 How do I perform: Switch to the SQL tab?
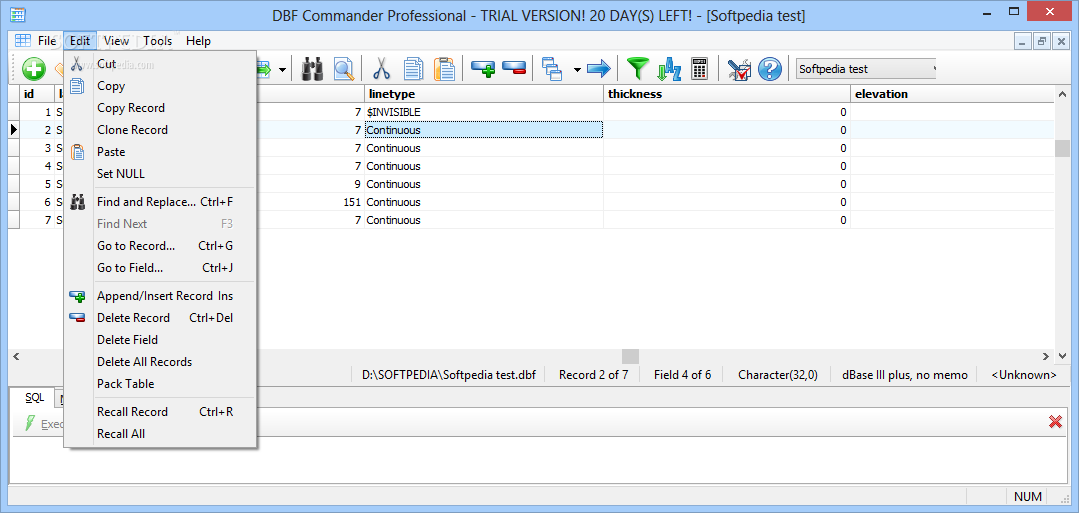[34, 398]
